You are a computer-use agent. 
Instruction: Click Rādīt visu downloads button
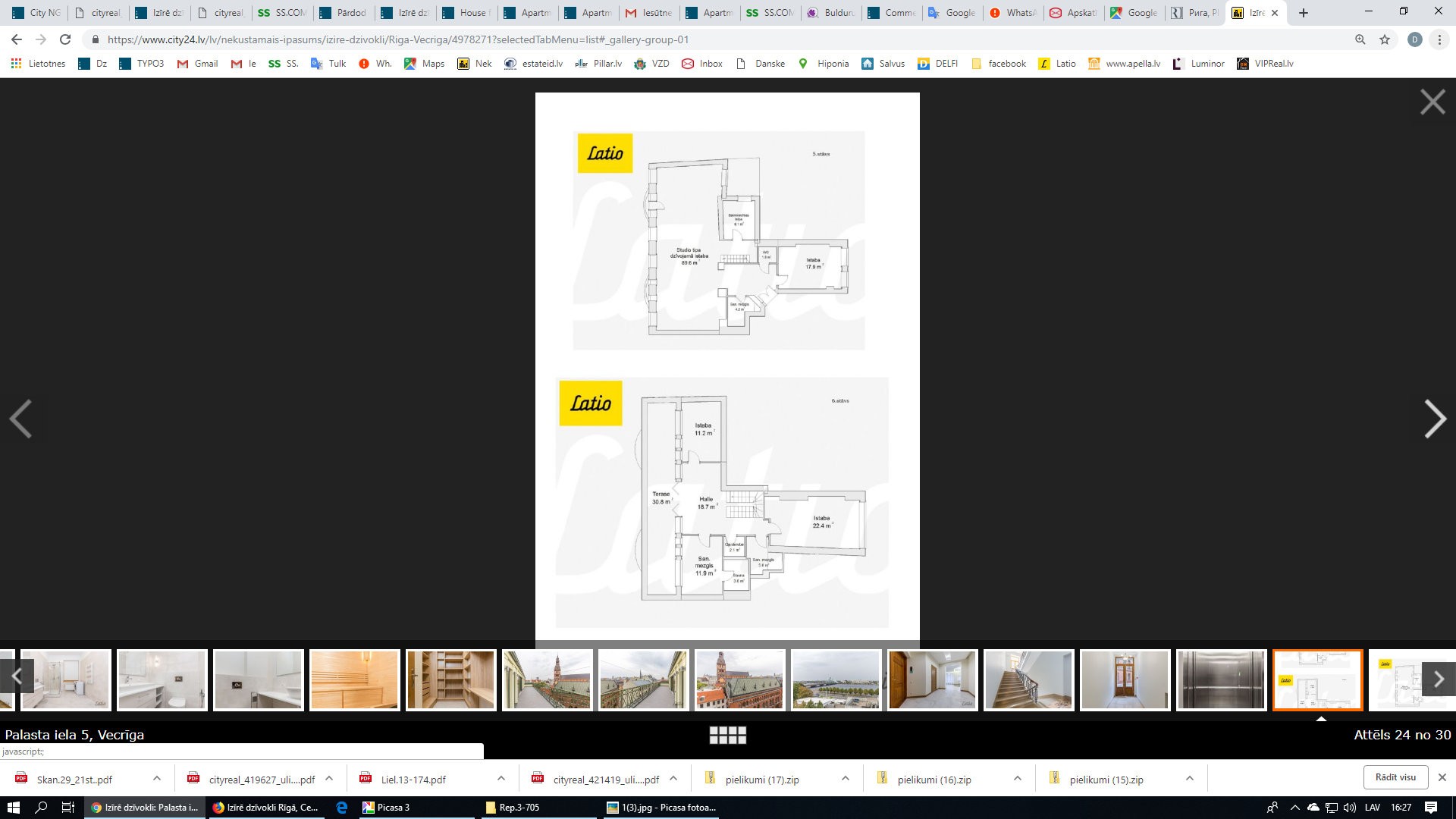click(x=1395, y=777)
